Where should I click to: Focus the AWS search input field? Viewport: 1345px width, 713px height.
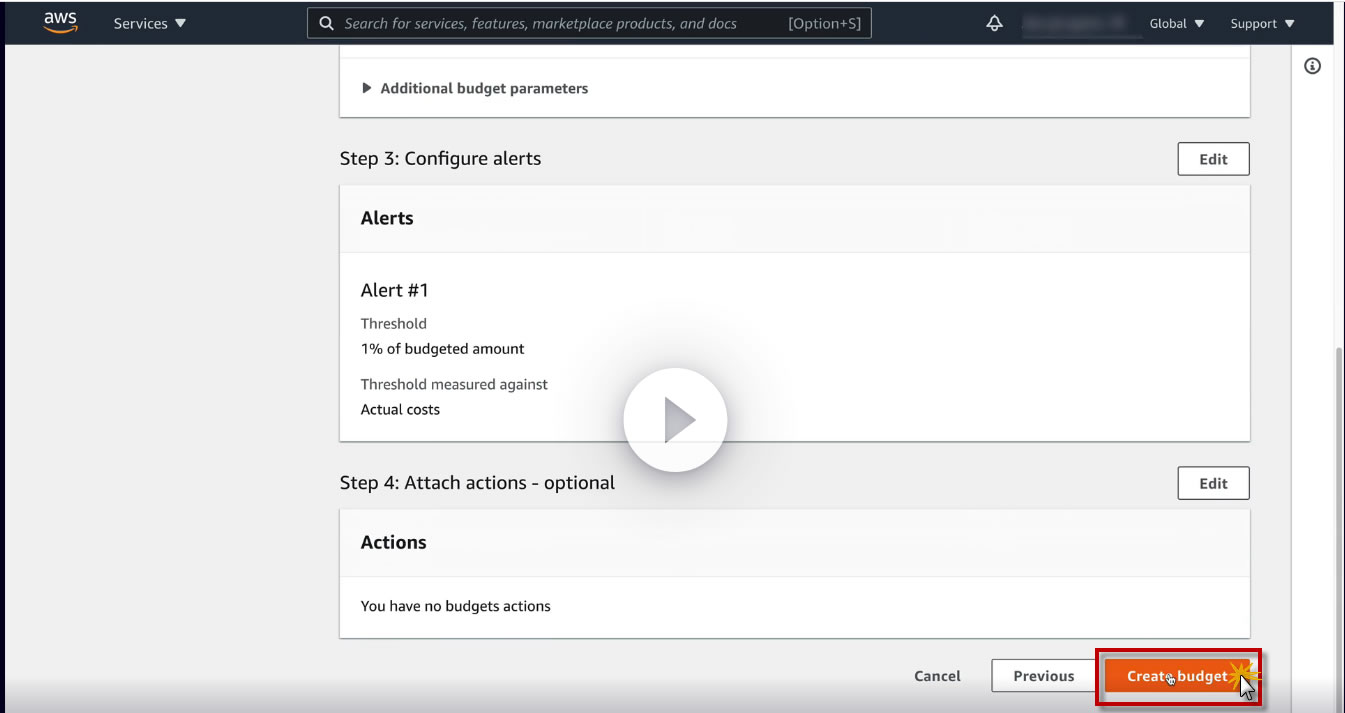(560, 23)
